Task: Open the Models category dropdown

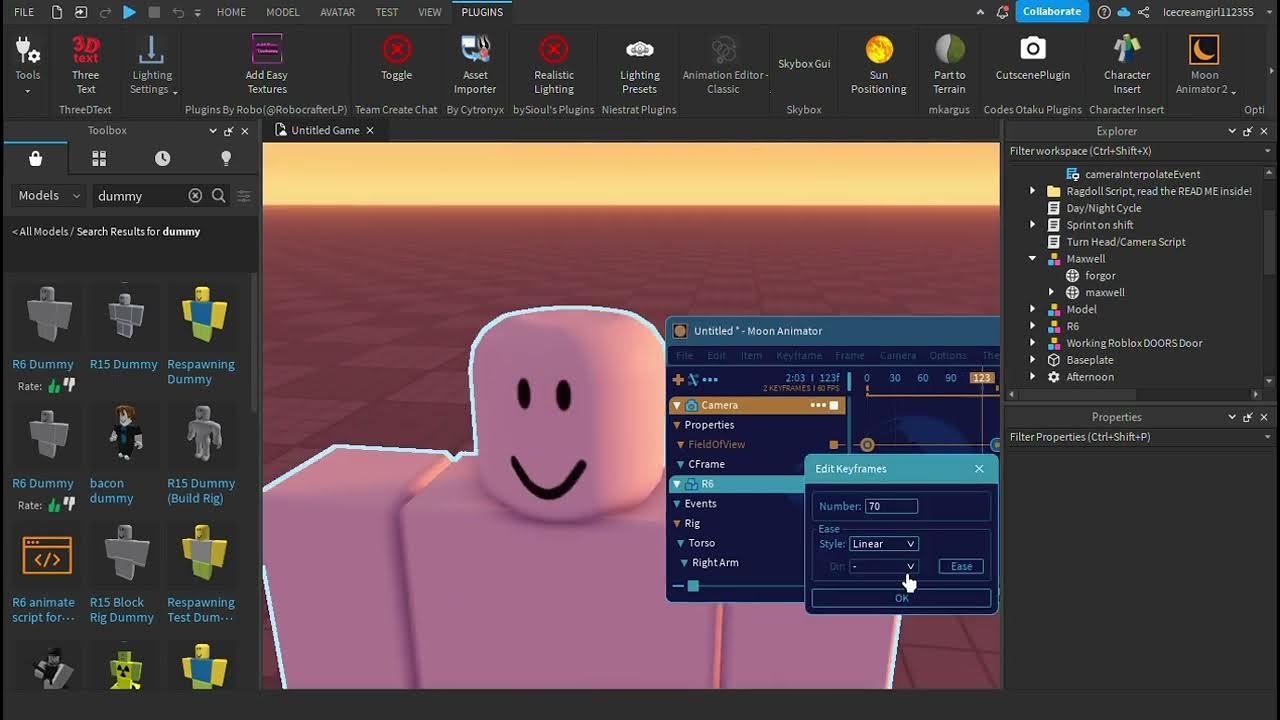Action: (49, 195)
